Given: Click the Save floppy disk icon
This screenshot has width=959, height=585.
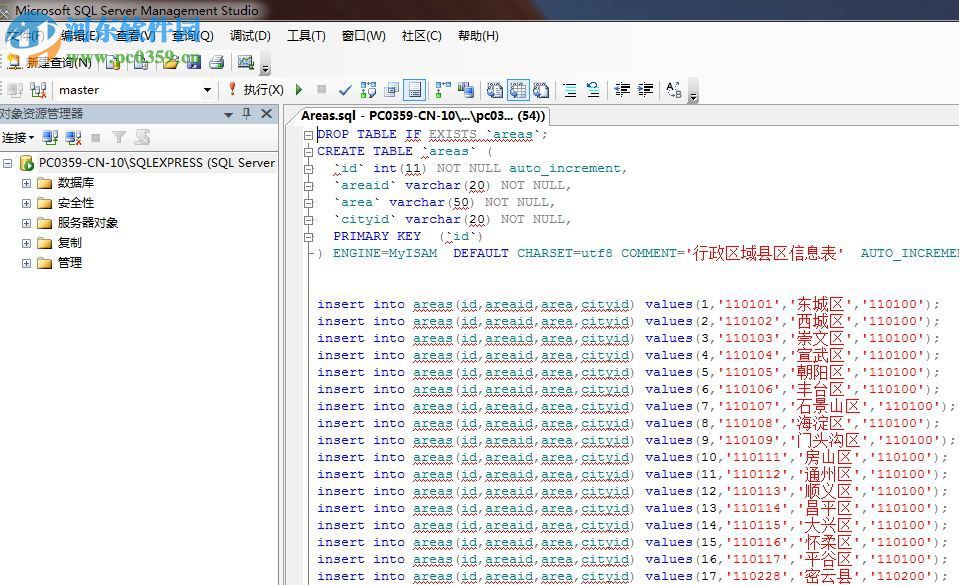Looking at the screenshot, I should point(194,61).
